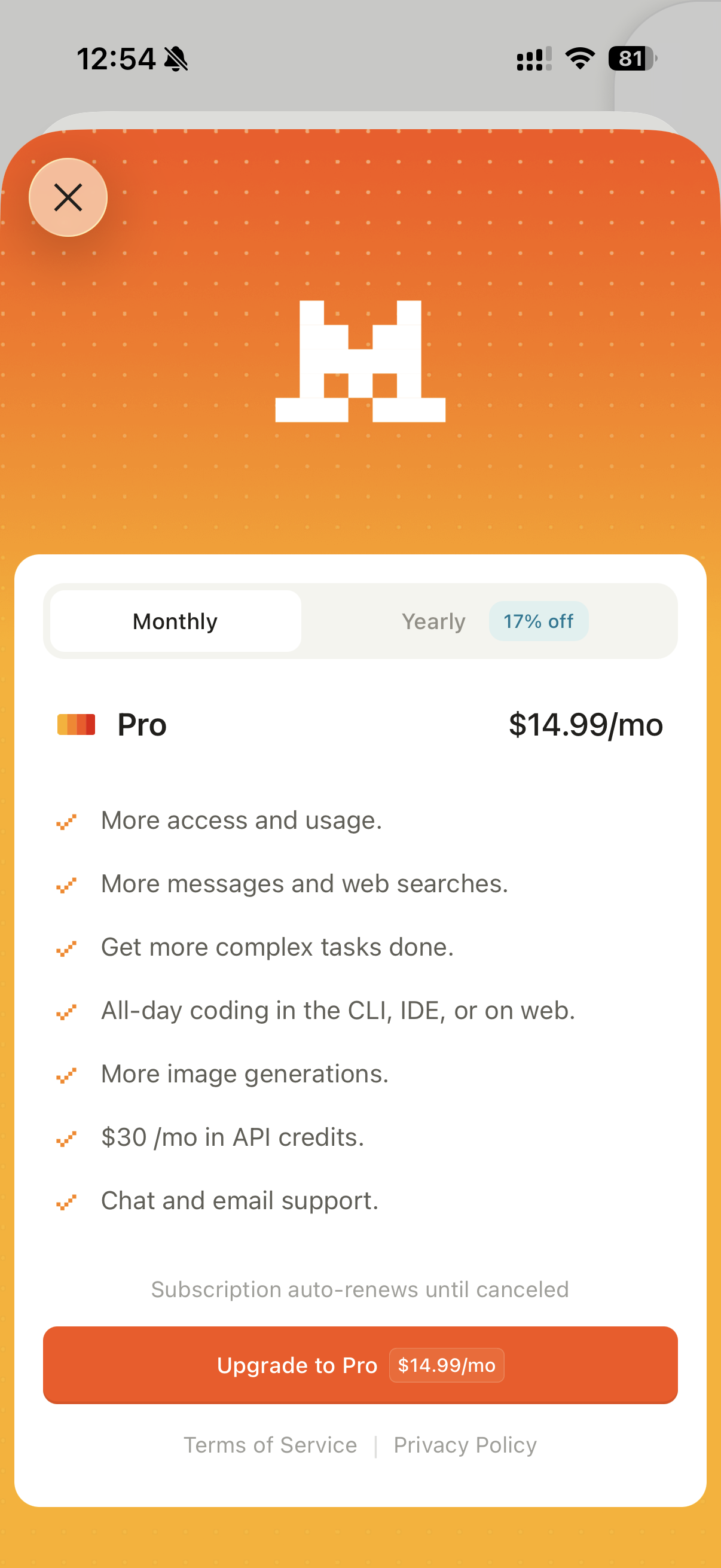Tap the Pro plan title
The width and height of the screenshot is (721, 1568).
[x=142, y=725]
